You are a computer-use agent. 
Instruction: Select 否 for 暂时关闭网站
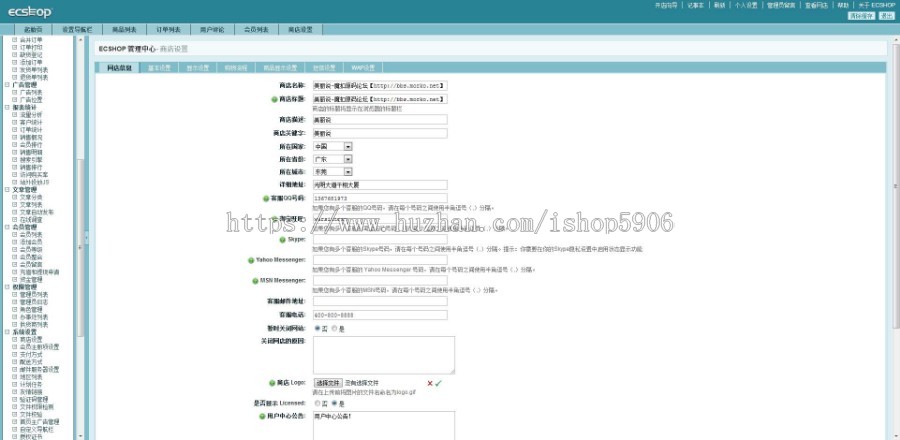317,329
